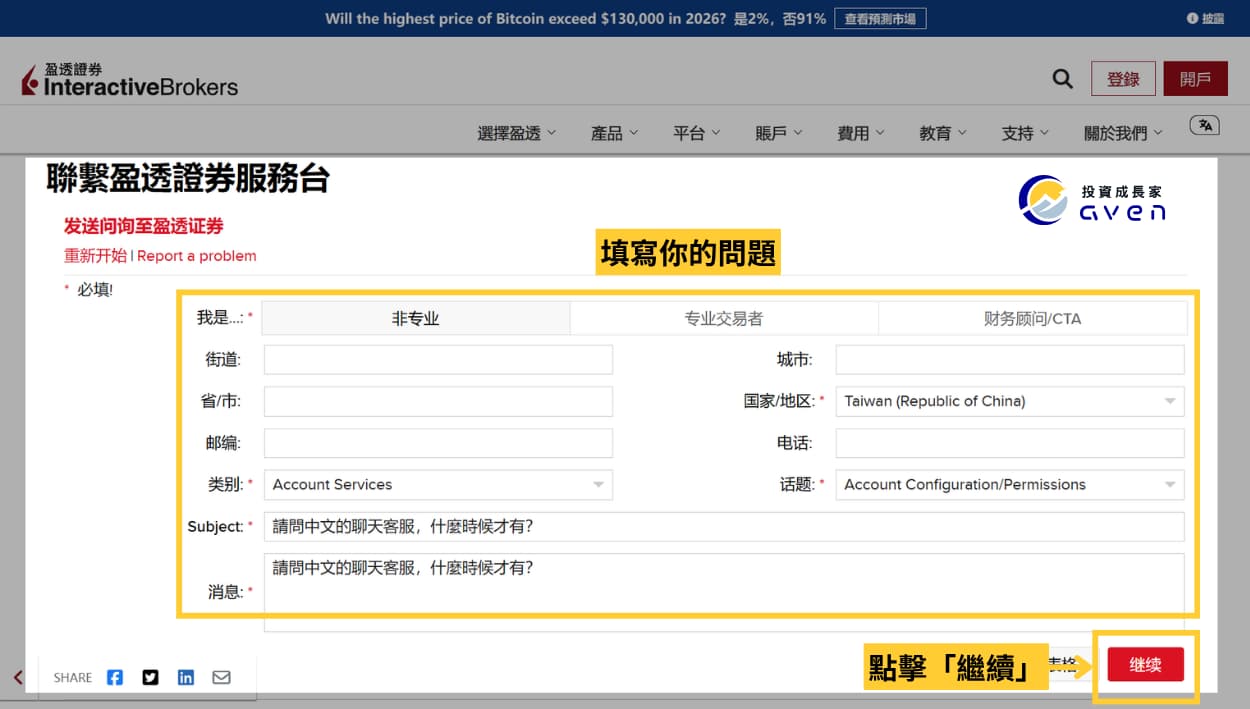Click the 聯繫盈透證券服務台 heading
This screenshot has height=709, width=1250.
188,178
